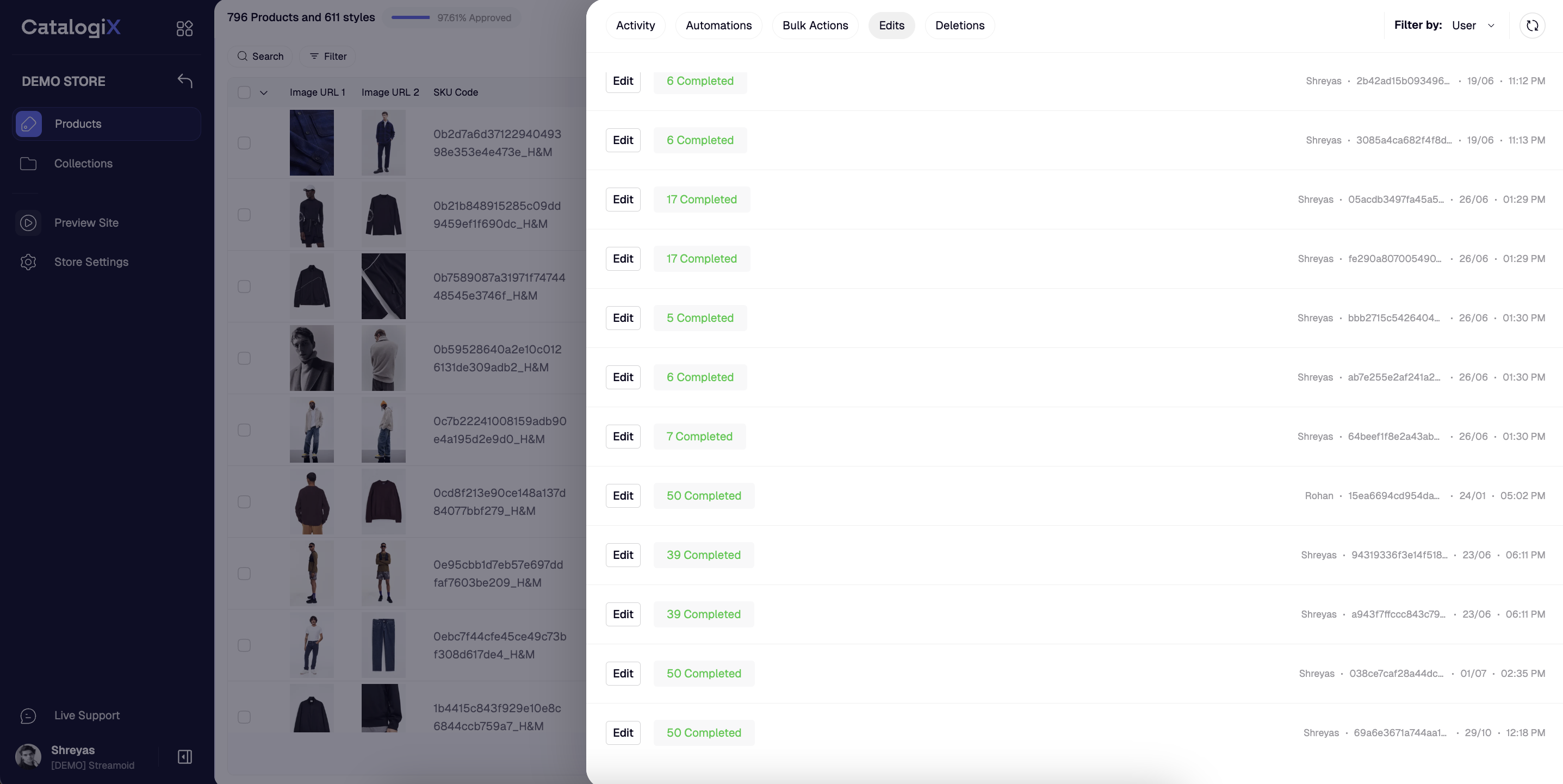This screenshot has height=784, width=1563.
Task: Expand the Filter by User dropdown
Action: tap(1473, 26)
